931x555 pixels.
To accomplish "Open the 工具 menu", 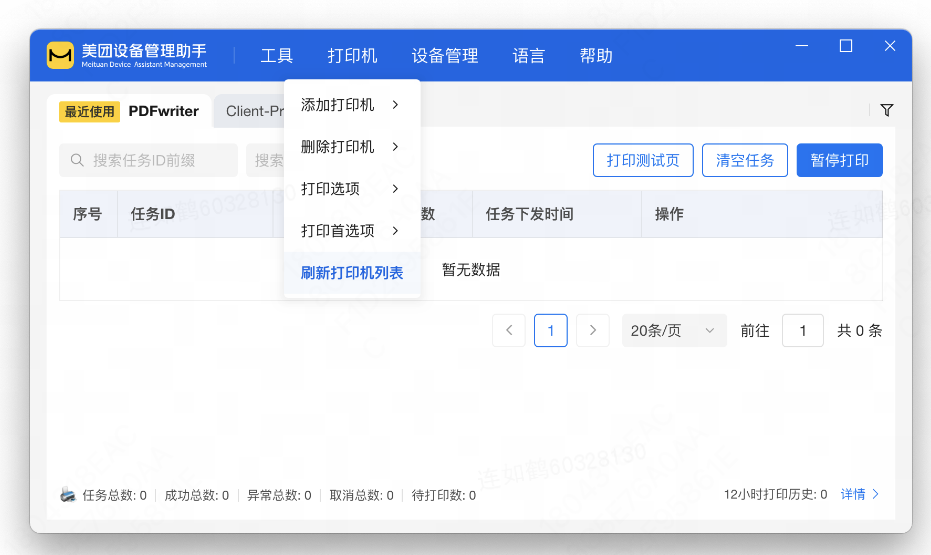I will click(x=277, y=56).
